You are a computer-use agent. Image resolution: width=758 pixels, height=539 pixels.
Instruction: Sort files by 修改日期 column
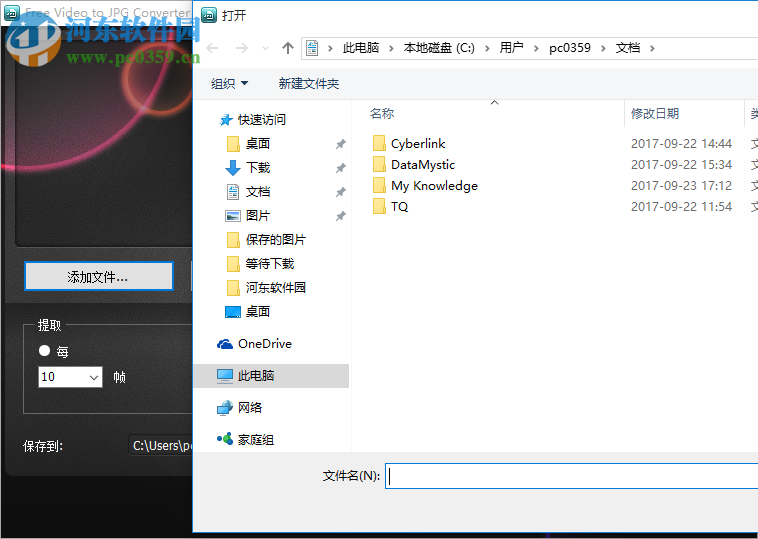[x=655, y=114]
